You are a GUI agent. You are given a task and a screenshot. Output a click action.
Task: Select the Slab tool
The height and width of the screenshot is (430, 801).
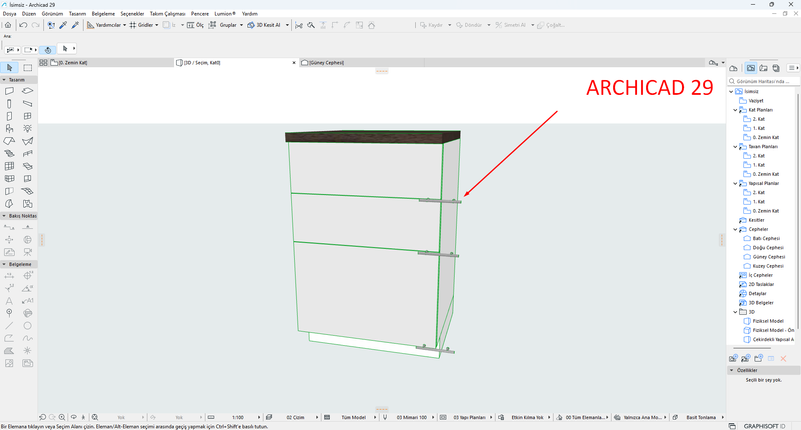click(28, 91)
